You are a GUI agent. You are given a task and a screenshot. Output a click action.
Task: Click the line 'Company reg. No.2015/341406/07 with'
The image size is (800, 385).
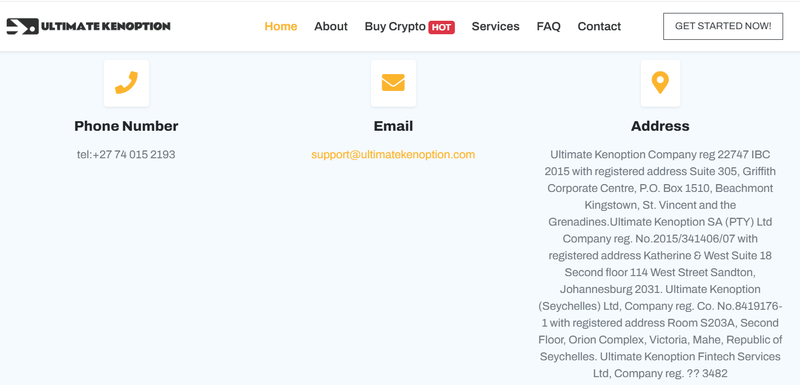pos(660,239)
